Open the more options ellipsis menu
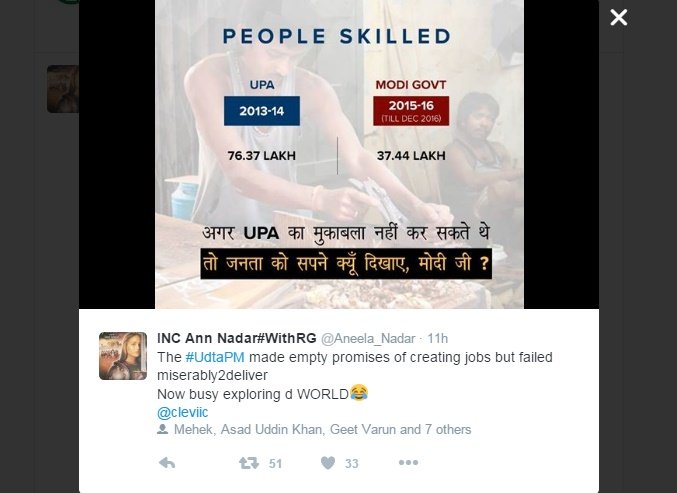The width and height of the screenshot is (677, 493). 408,463
